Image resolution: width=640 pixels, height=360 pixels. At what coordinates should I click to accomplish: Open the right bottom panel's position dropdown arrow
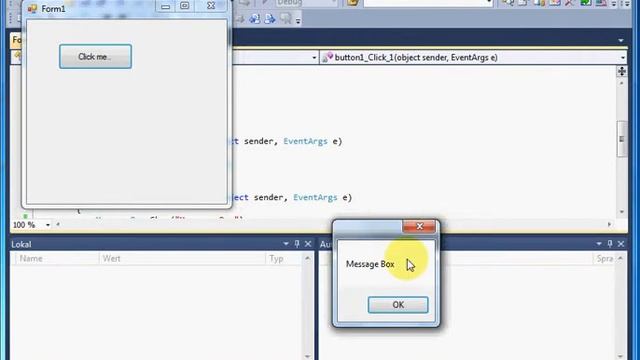[x=599, y=244]
